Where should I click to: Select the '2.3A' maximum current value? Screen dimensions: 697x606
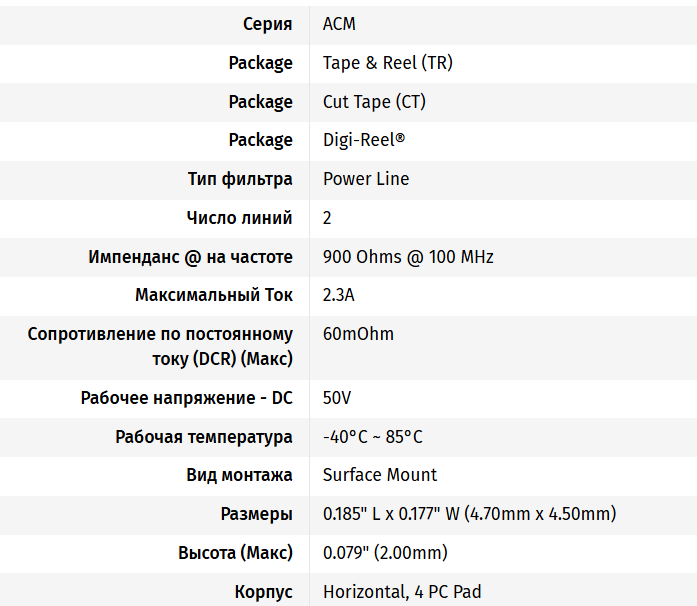point(339,296)
